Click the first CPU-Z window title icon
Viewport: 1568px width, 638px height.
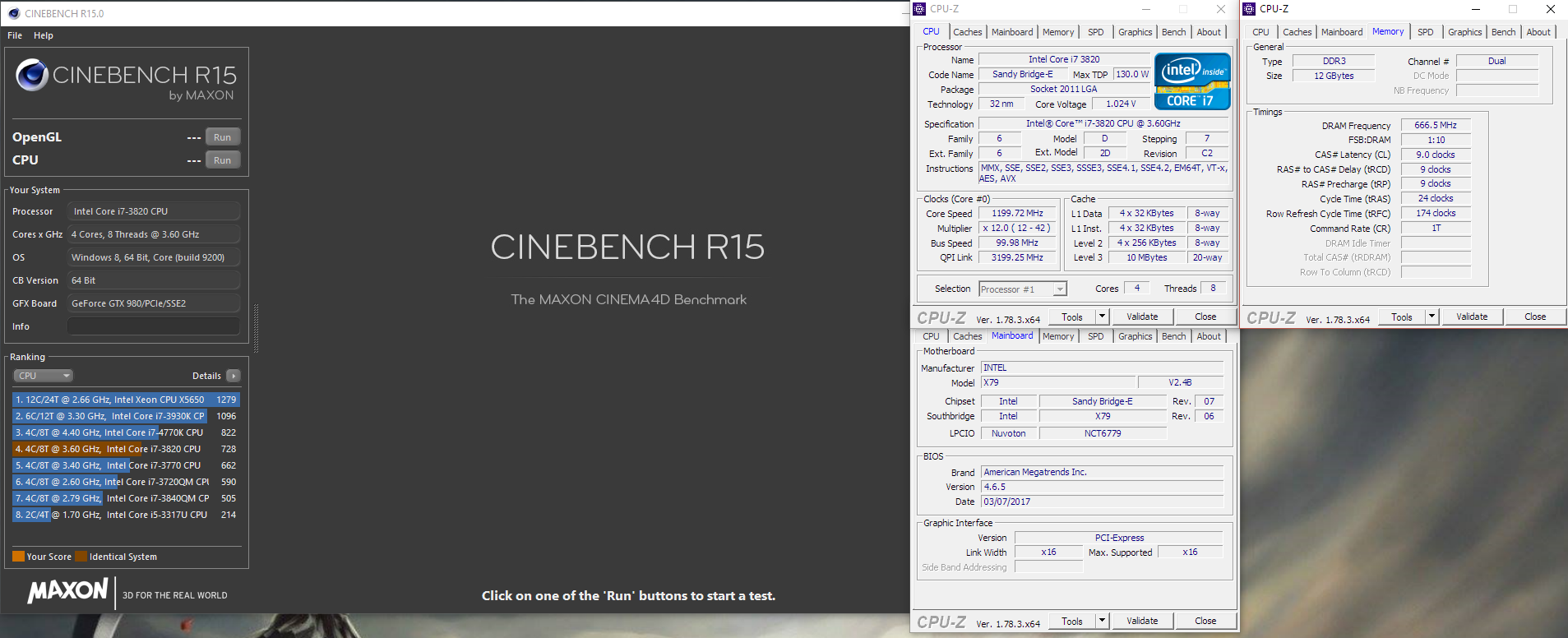920,9
